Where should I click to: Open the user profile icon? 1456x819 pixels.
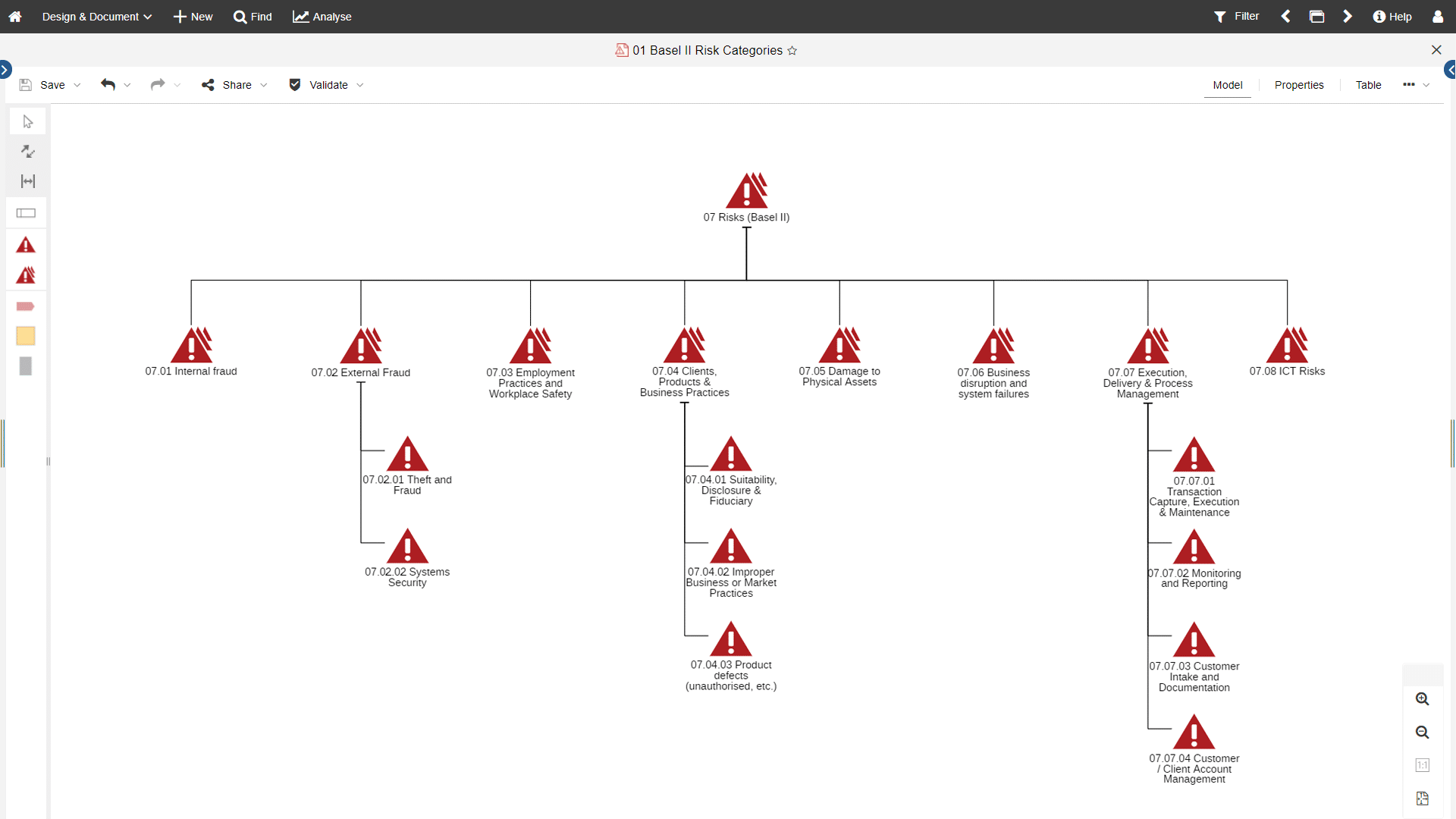click(1439, 16)
